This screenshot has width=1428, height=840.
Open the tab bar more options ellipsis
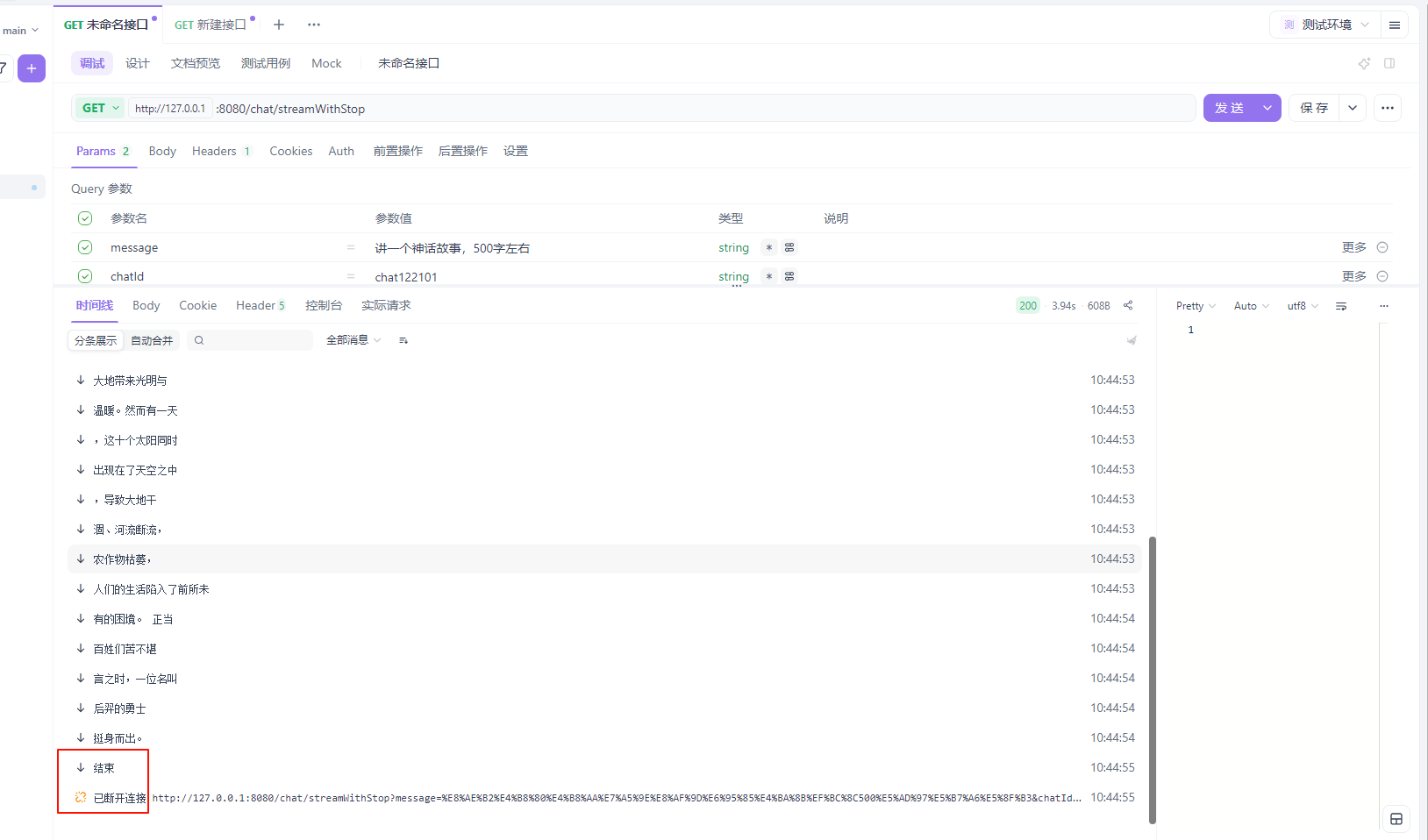click(314, 25)
